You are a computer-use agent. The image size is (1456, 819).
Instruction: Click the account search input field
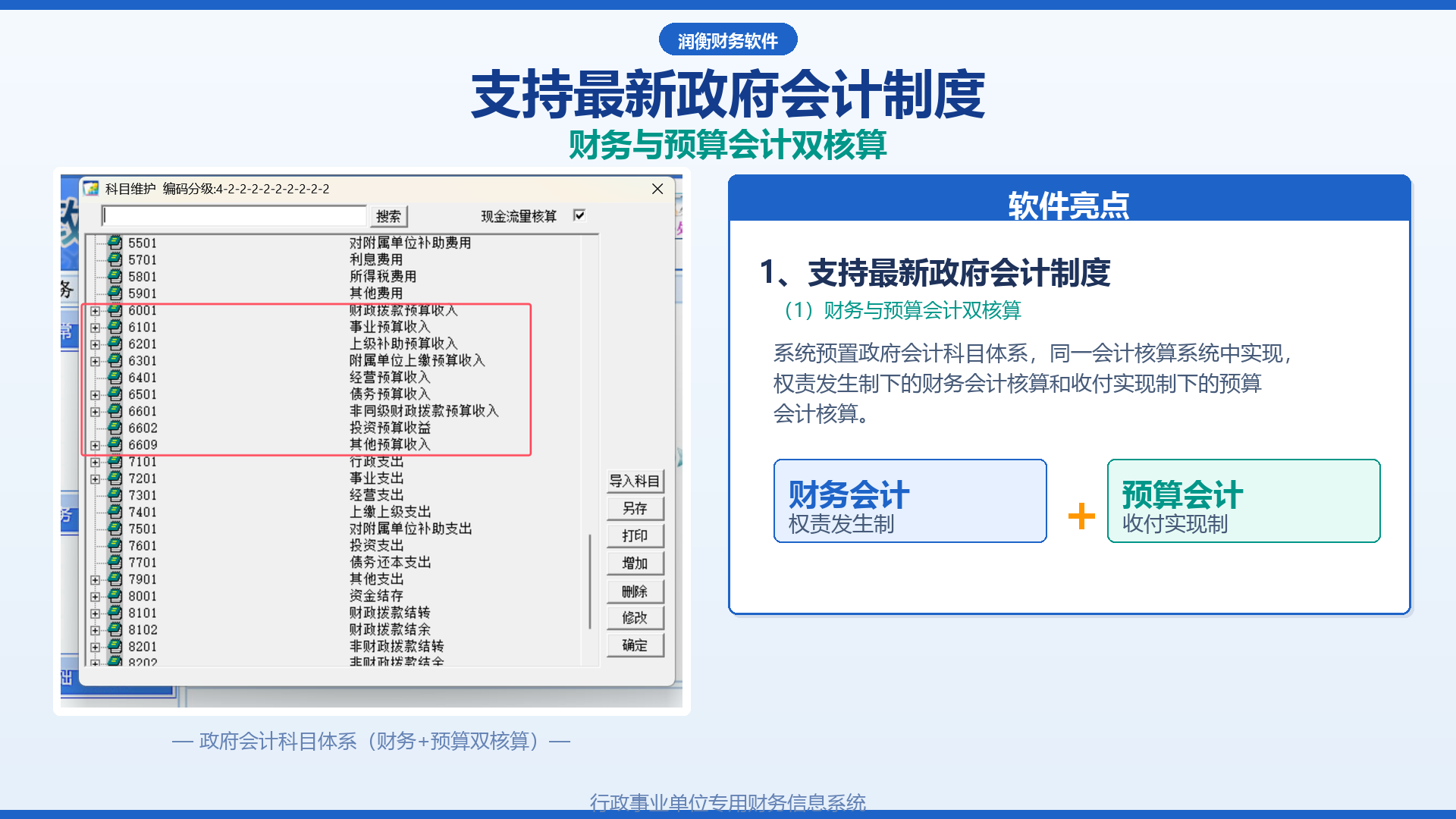(234, 216)
